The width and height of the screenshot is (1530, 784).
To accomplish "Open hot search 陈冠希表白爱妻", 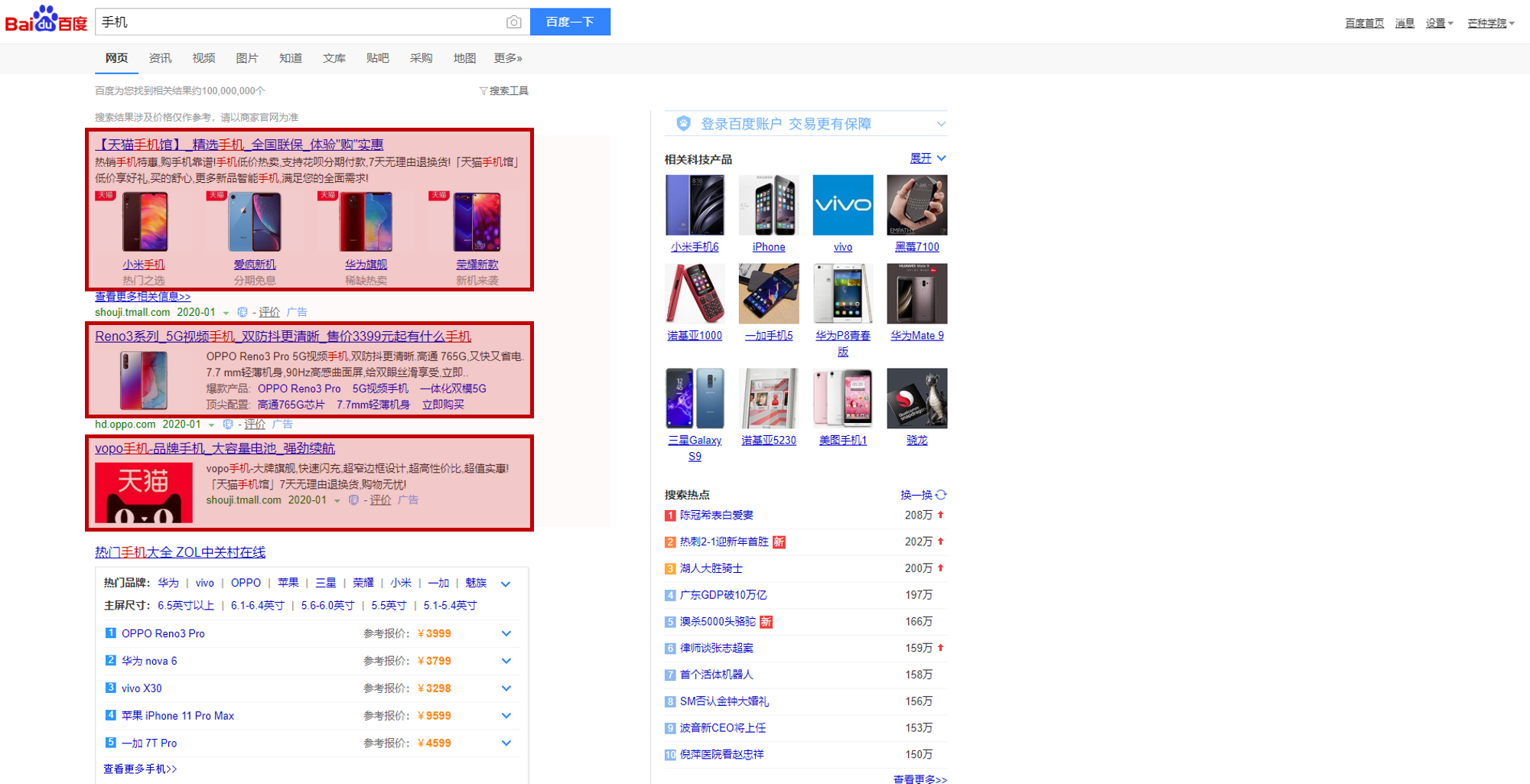I will pos(717,516).
